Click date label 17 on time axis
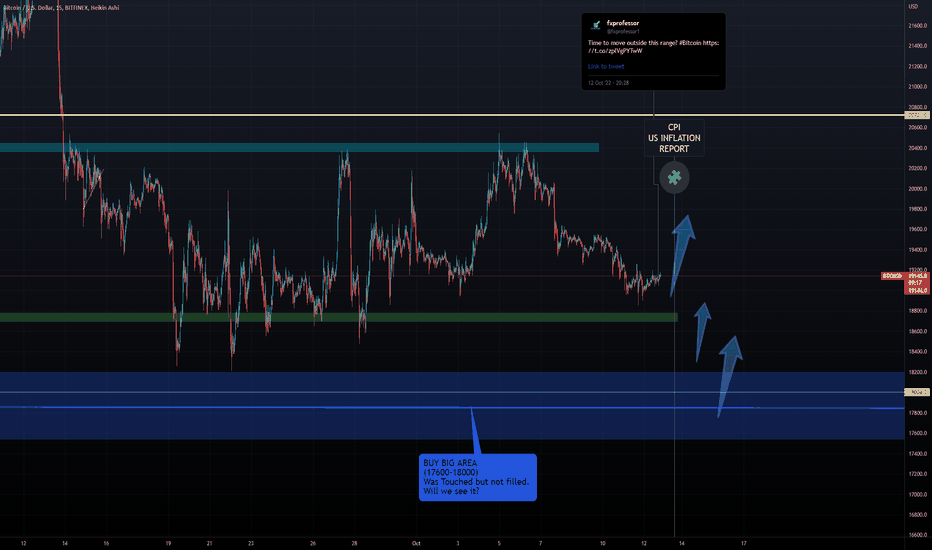The width and height of the screenshot is (932, 550). (x=744, y=543)
